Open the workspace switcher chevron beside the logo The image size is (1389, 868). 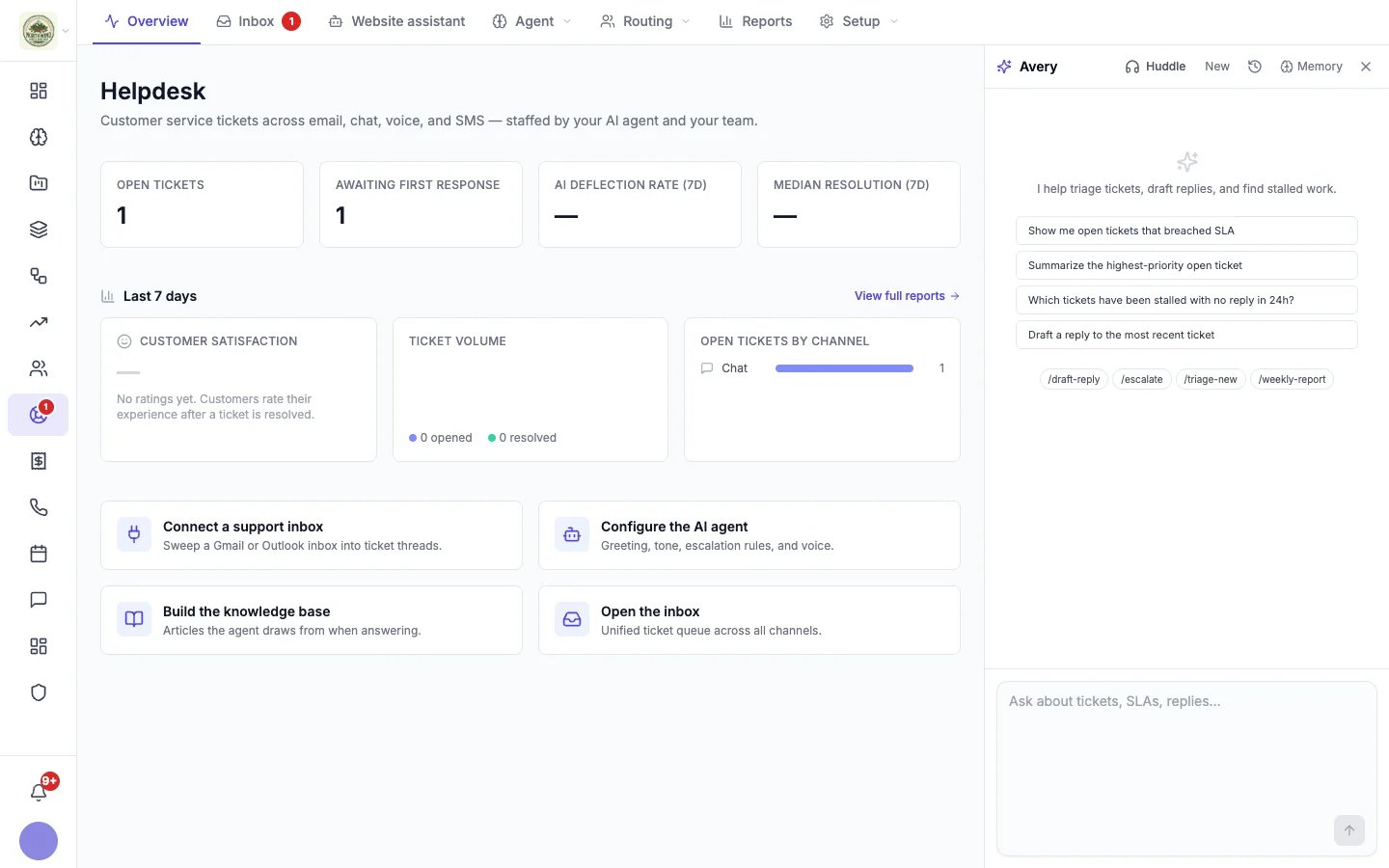[66, 31]
